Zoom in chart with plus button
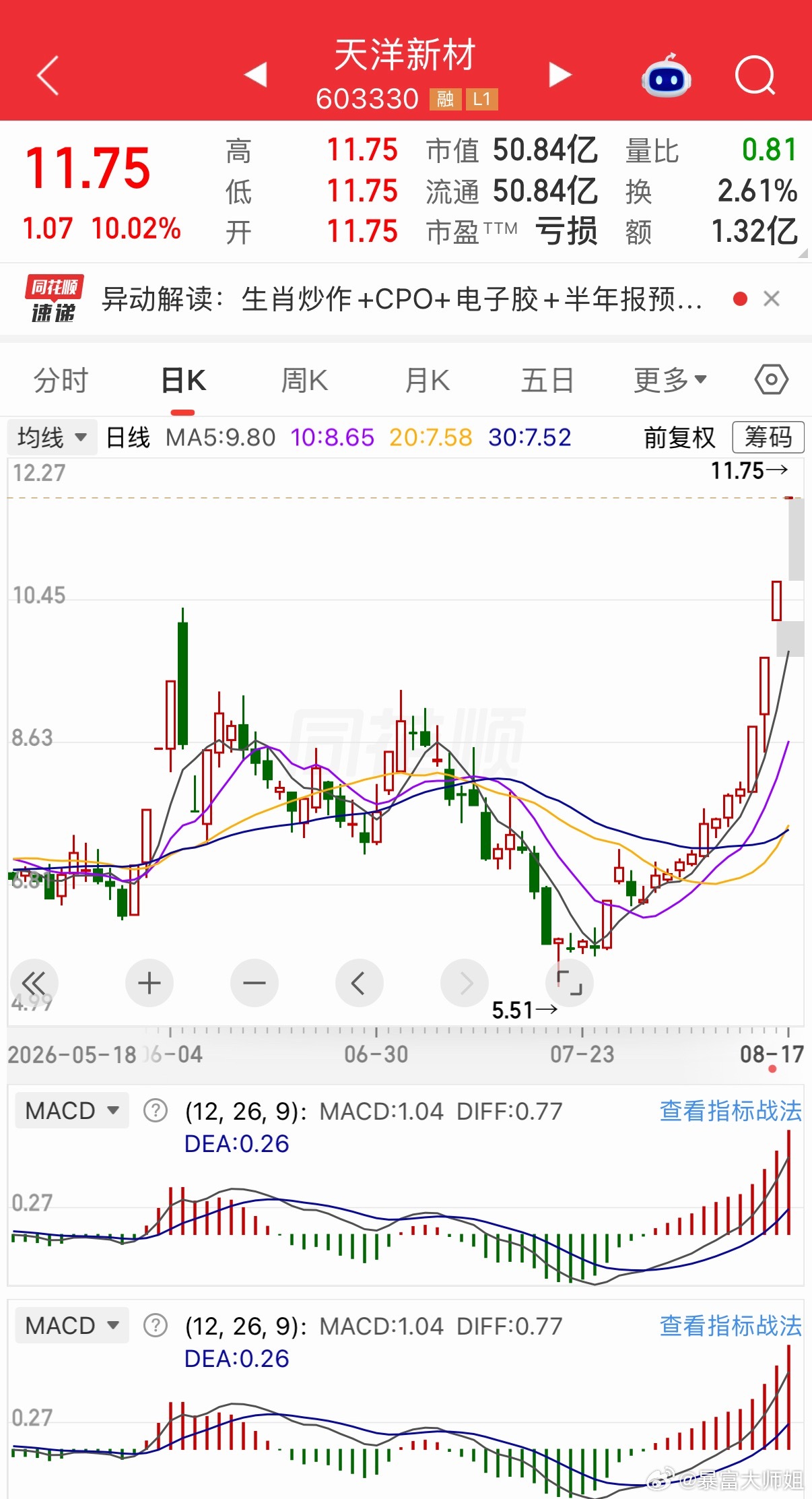This screenshot has height=1499, width=812. [x=149, y=983]
